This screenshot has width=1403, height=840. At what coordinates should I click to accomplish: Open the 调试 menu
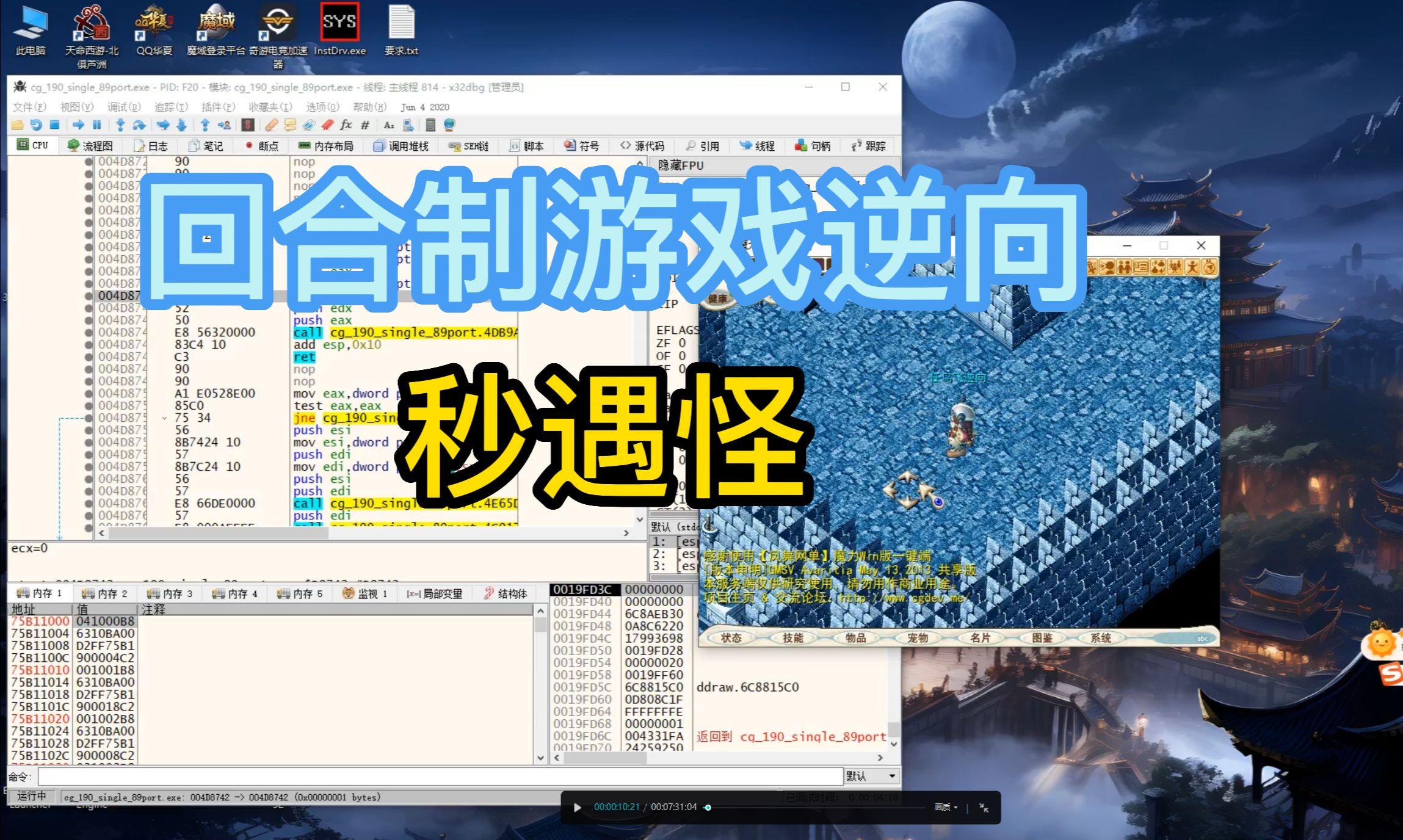click(x=124, y=107)
